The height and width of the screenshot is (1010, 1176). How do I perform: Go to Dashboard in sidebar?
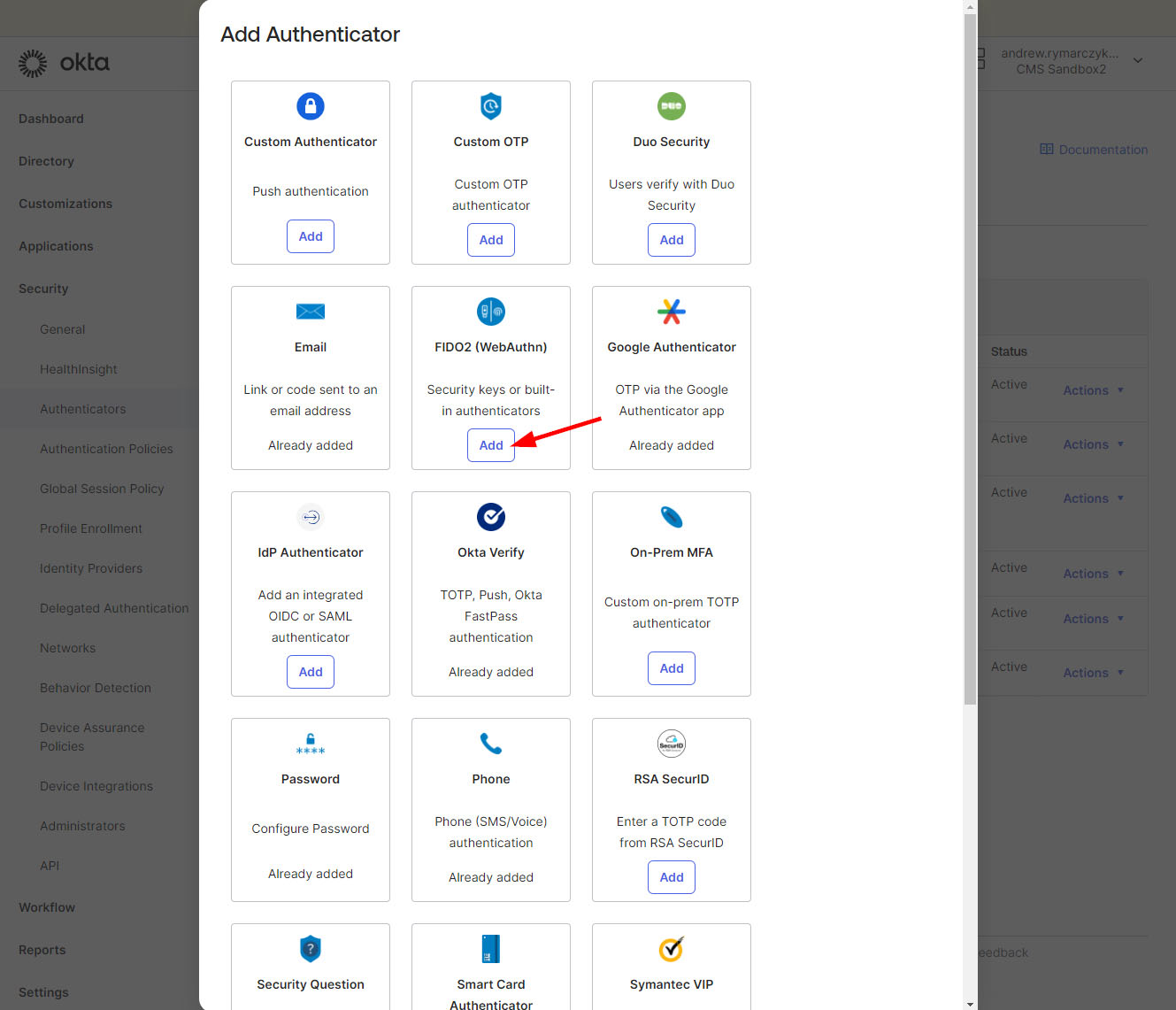[x=51, y=119]
